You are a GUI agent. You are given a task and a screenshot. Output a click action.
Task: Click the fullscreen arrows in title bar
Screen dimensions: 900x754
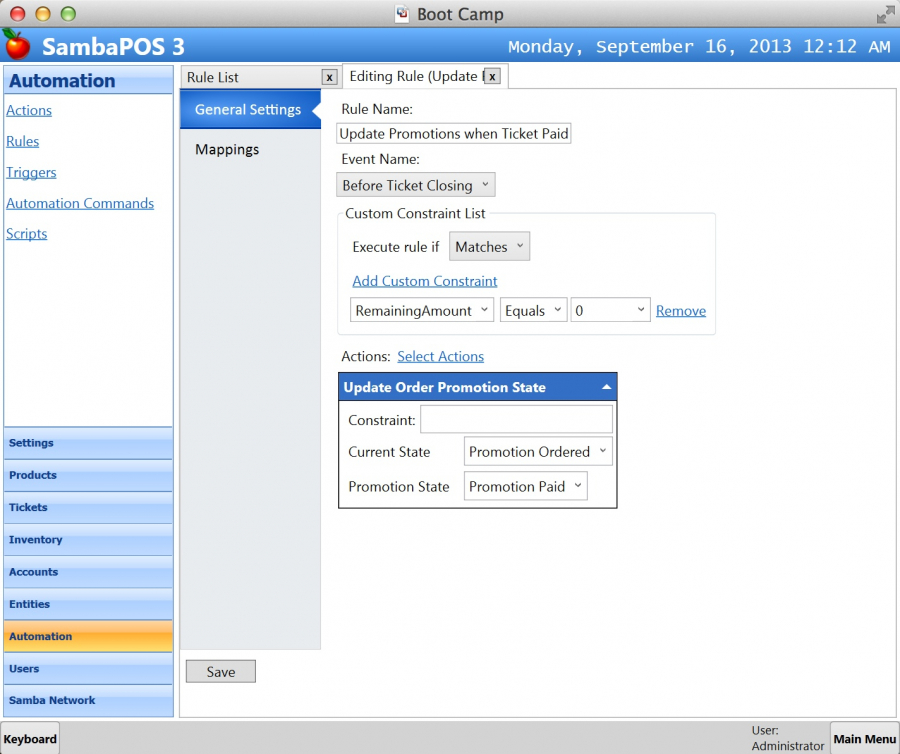tap(885, 14)
